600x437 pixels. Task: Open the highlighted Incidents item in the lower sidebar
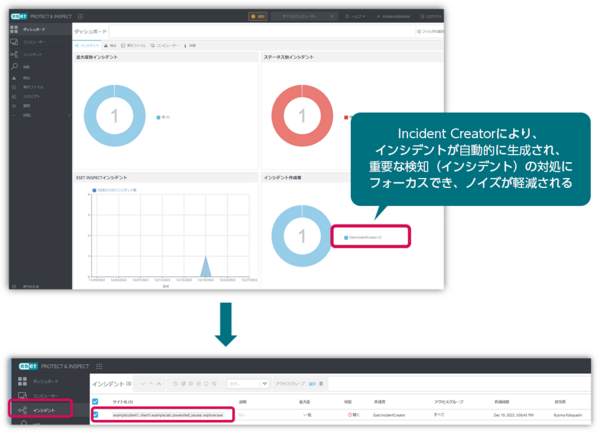(x=44, y=410)
